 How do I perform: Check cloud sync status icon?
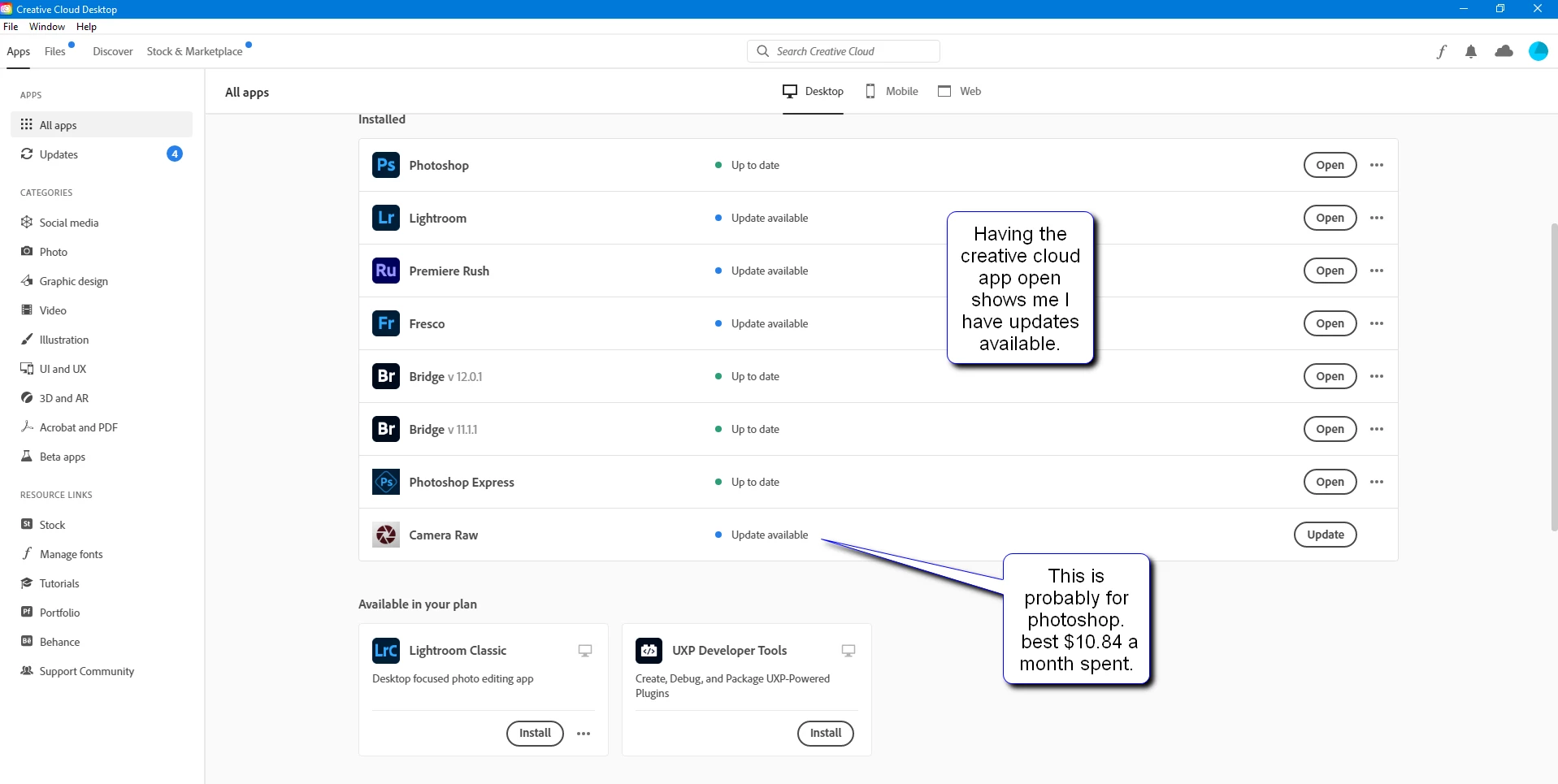click(x=1504, y=51)
